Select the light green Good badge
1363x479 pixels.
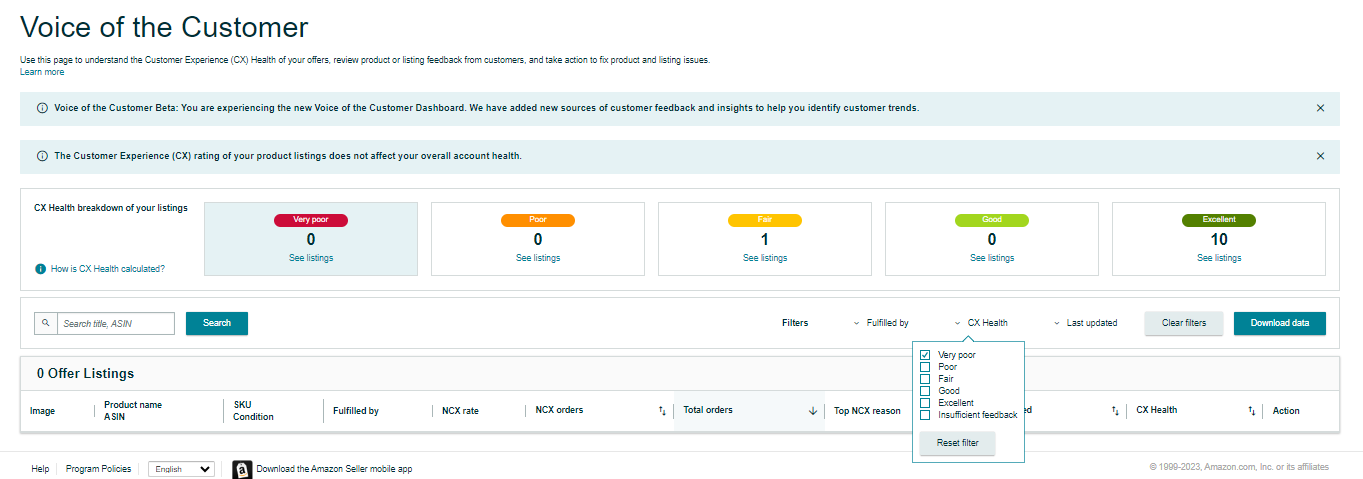[x=992, y=220]
